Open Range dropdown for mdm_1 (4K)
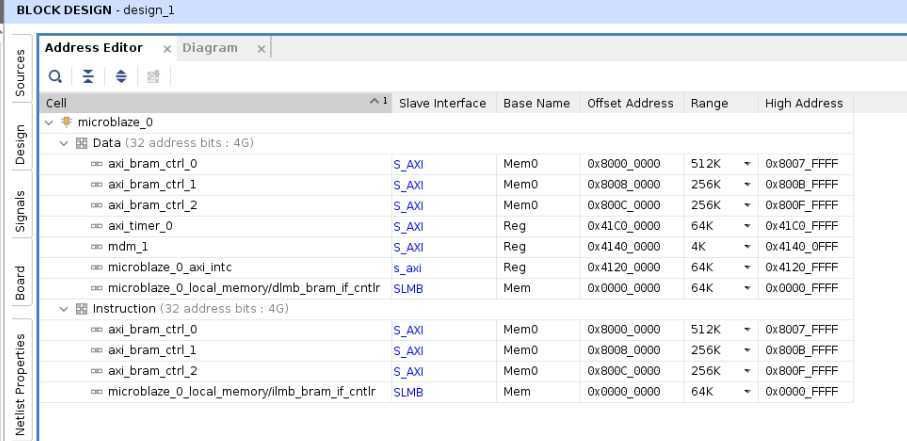 (747, 247)
